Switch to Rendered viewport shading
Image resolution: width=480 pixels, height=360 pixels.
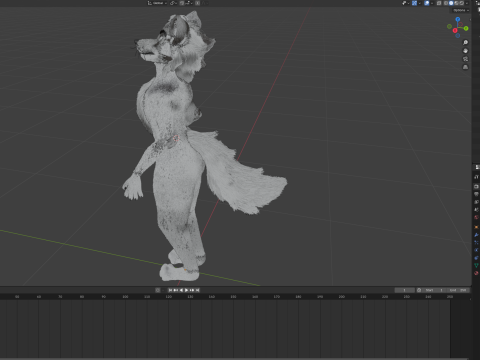(x=462, y=3)
